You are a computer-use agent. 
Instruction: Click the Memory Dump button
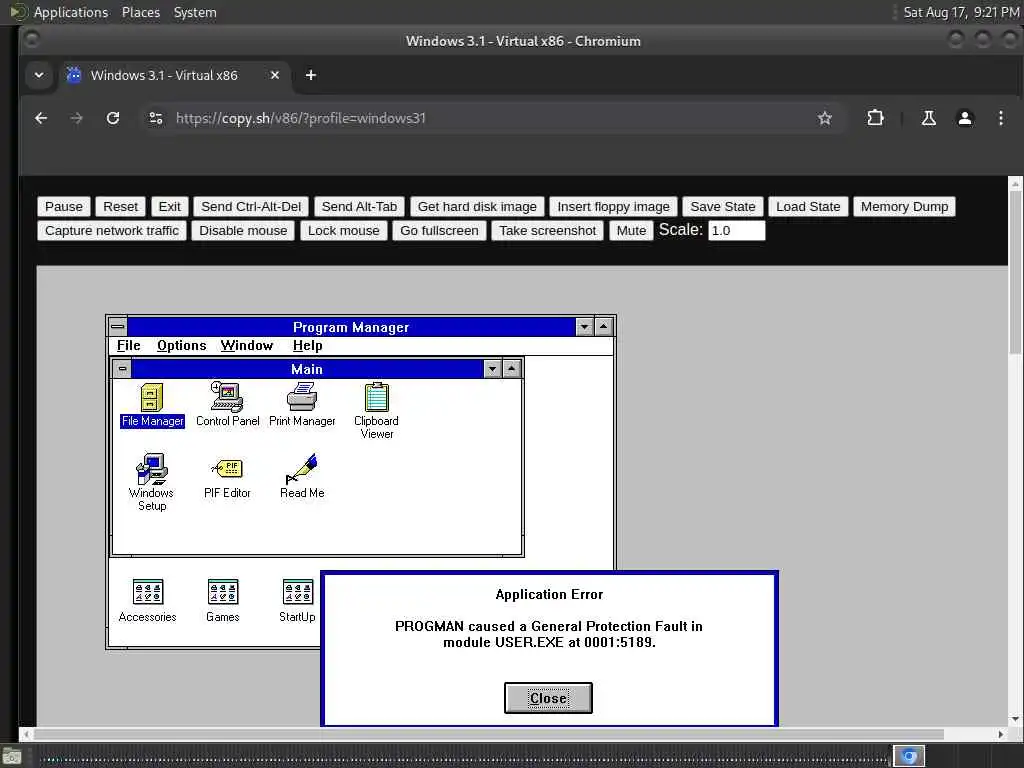tap(904, 206)
